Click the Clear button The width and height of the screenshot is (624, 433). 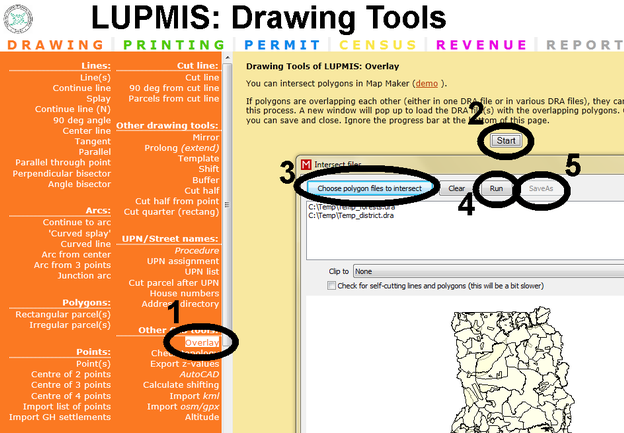point(456,188)
